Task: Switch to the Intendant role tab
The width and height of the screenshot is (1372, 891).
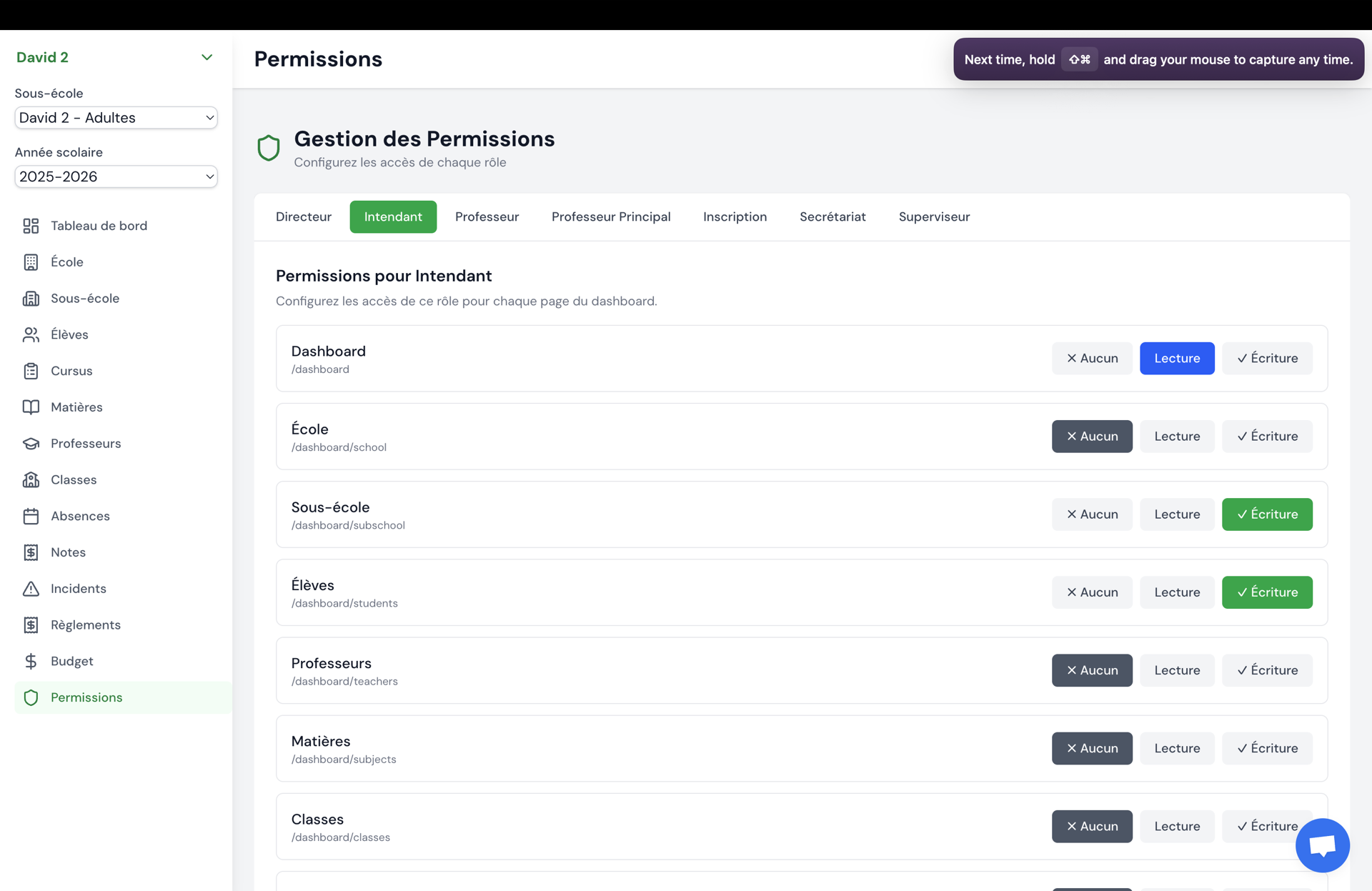Action: coord(393,217)
